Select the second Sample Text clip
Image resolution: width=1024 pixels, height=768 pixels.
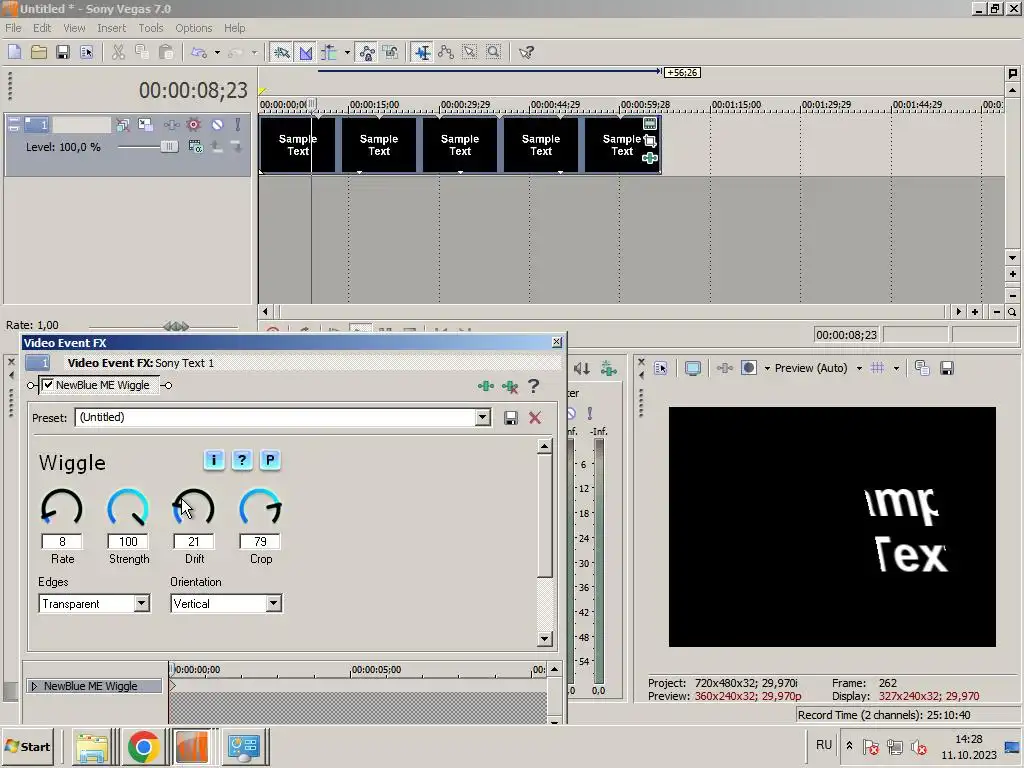[379, 145]
